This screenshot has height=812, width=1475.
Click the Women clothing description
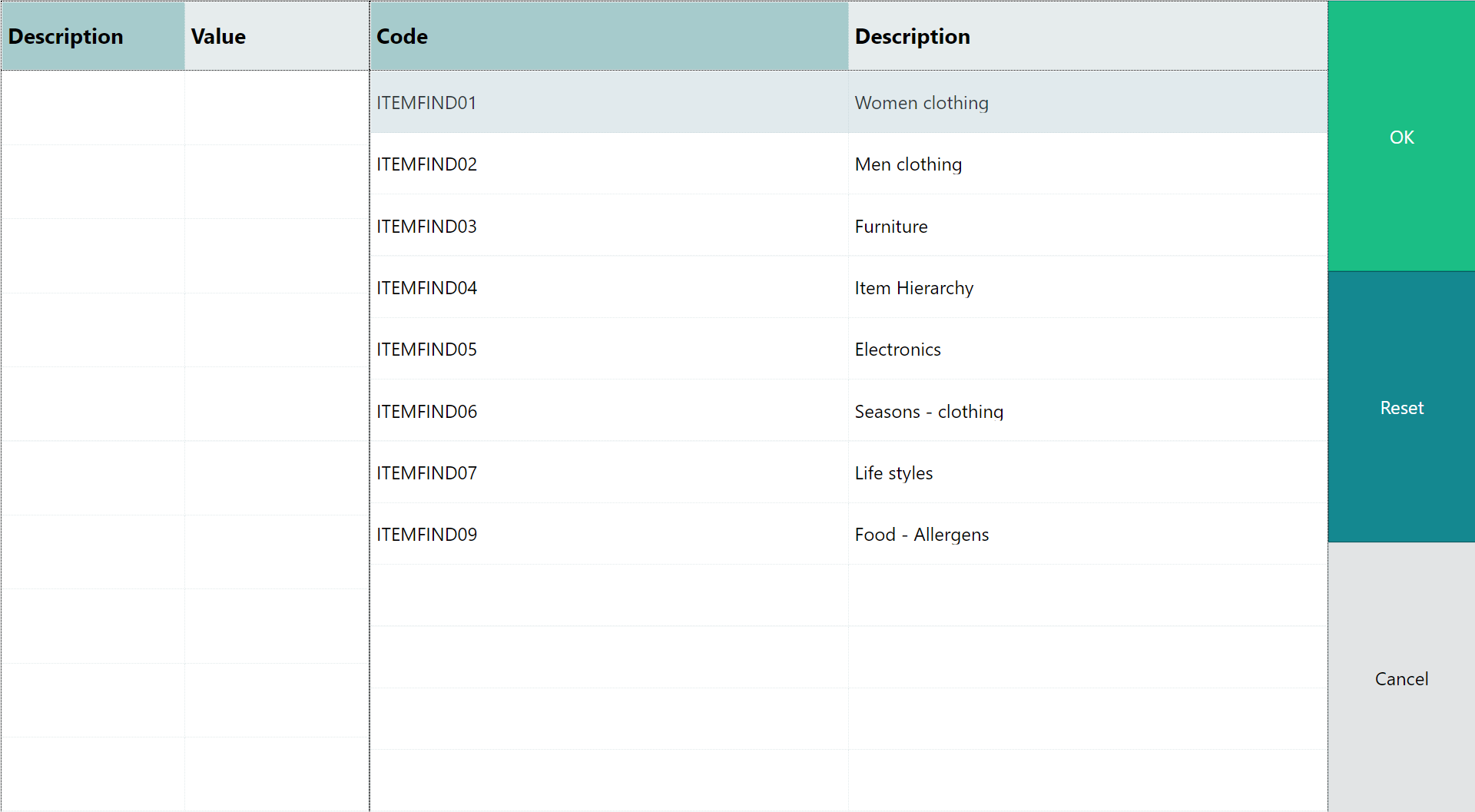[921, 103]
